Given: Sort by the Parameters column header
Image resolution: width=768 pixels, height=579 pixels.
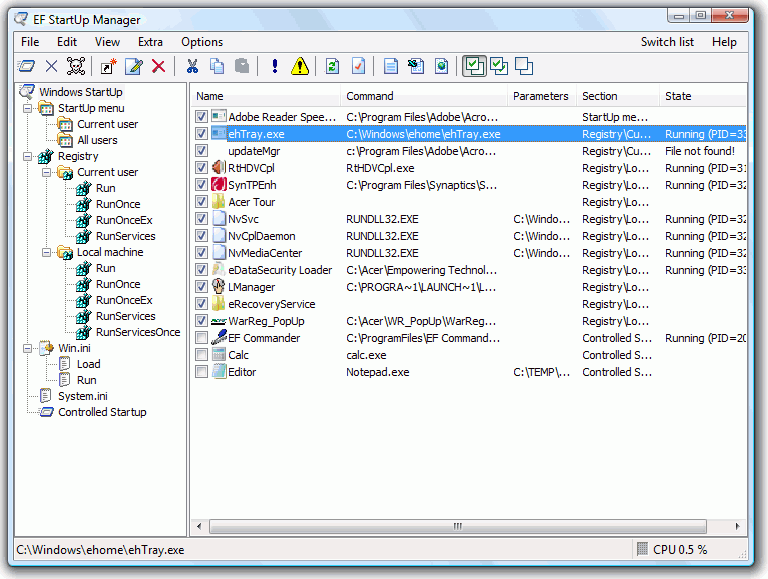Looking at the screenshot, I should 542,96.
